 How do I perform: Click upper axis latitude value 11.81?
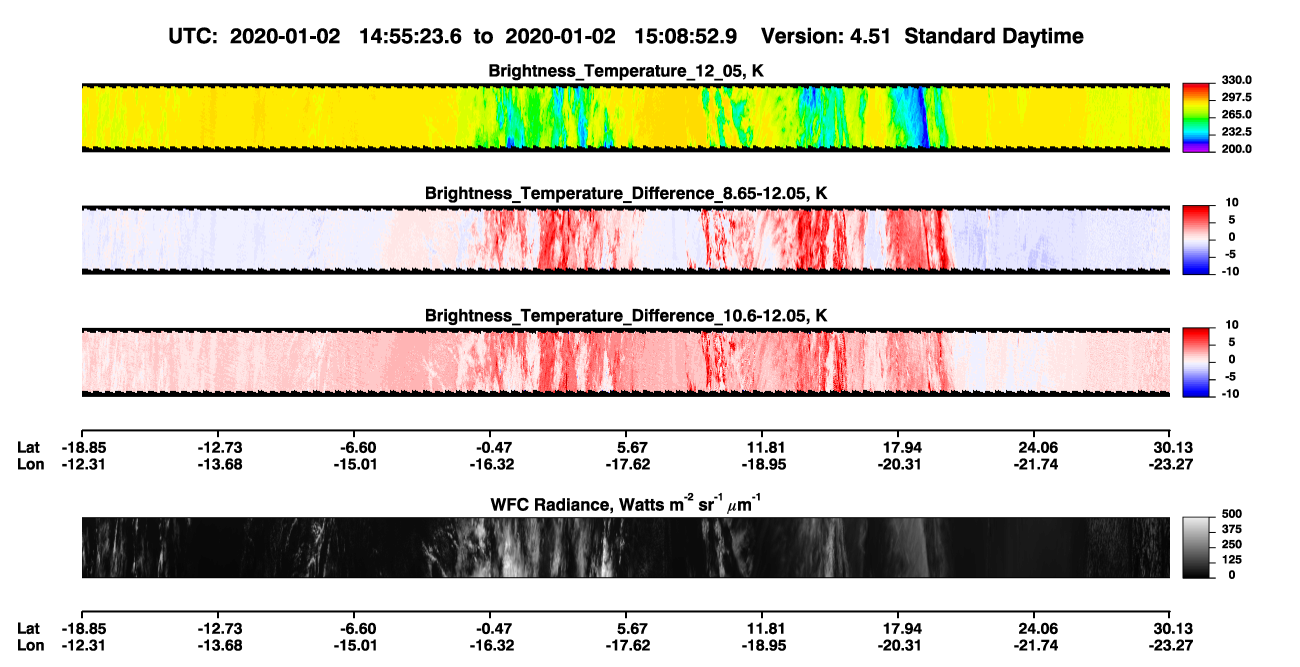764,447
